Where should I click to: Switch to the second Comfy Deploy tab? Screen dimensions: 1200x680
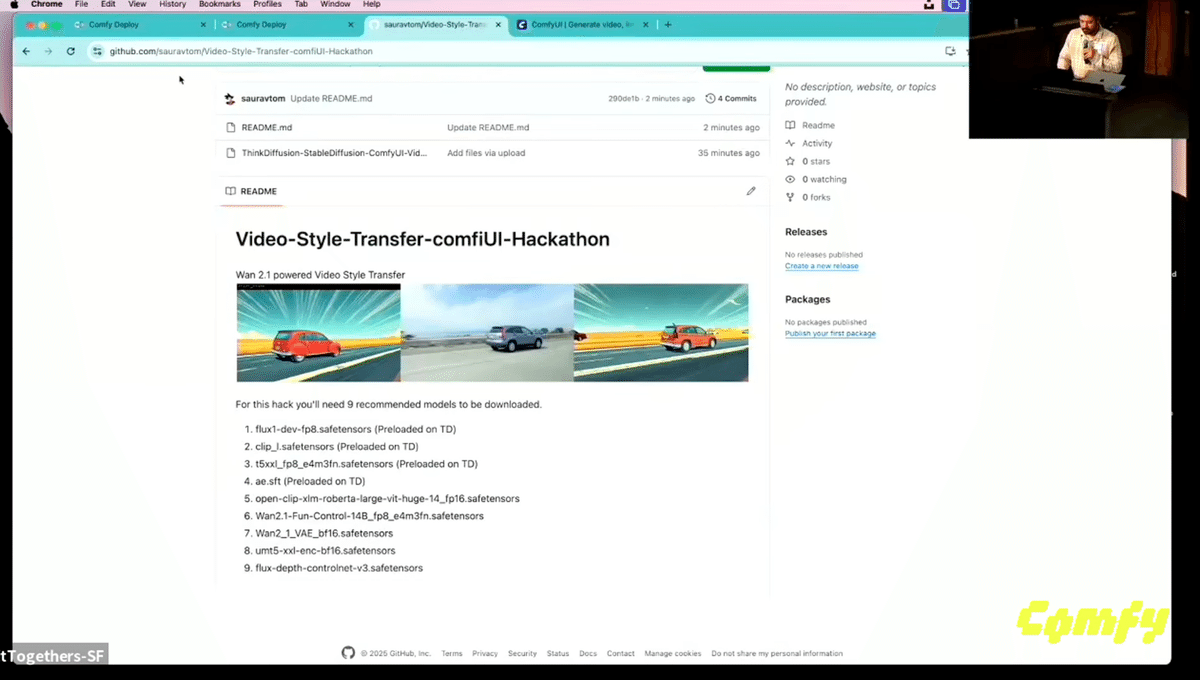click(287, 24)
